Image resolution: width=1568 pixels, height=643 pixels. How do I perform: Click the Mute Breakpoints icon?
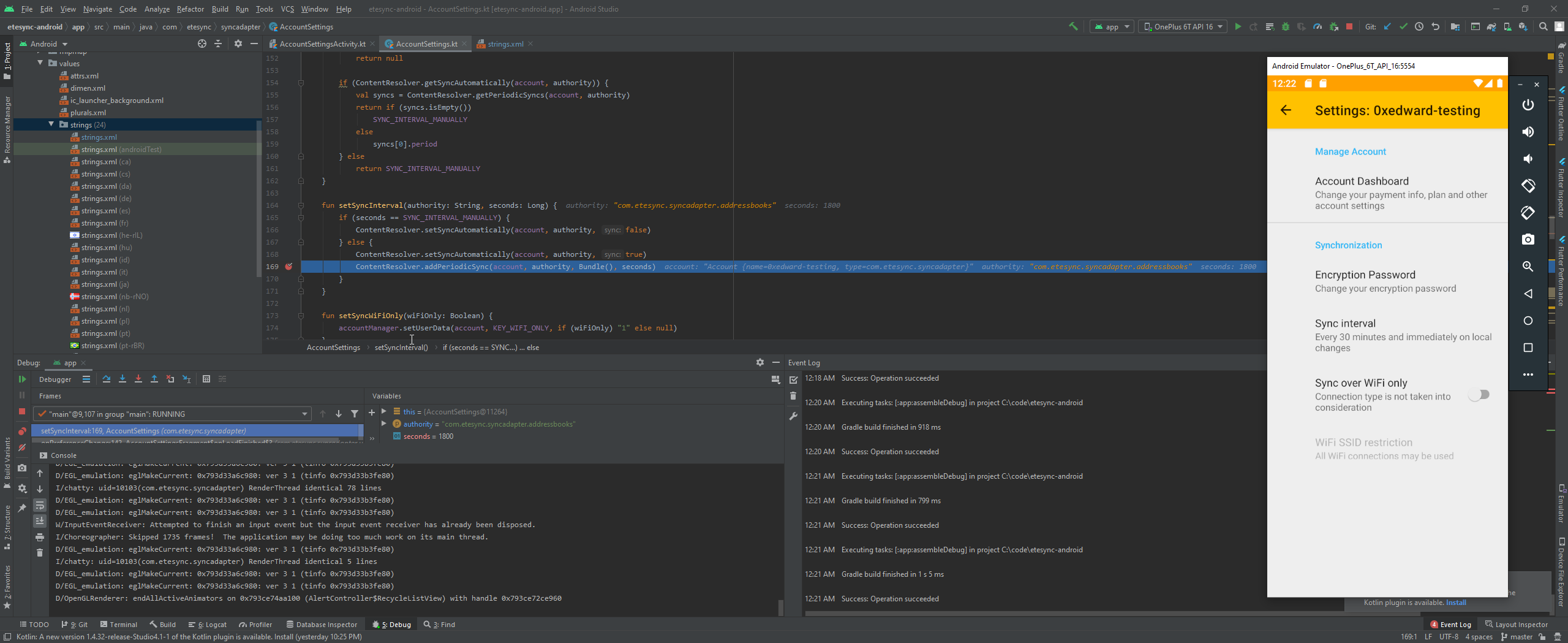22,447
